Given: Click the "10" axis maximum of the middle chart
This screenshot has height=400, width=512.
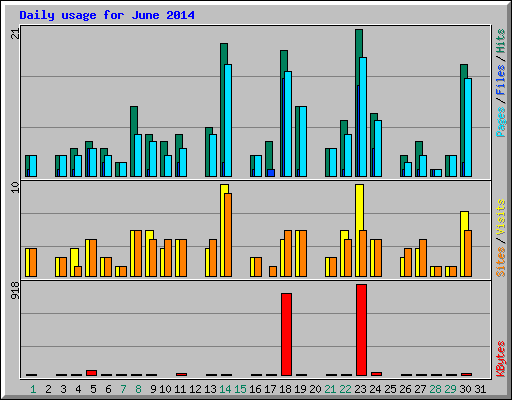Looking at the screenshot, I should click(15, 187).
